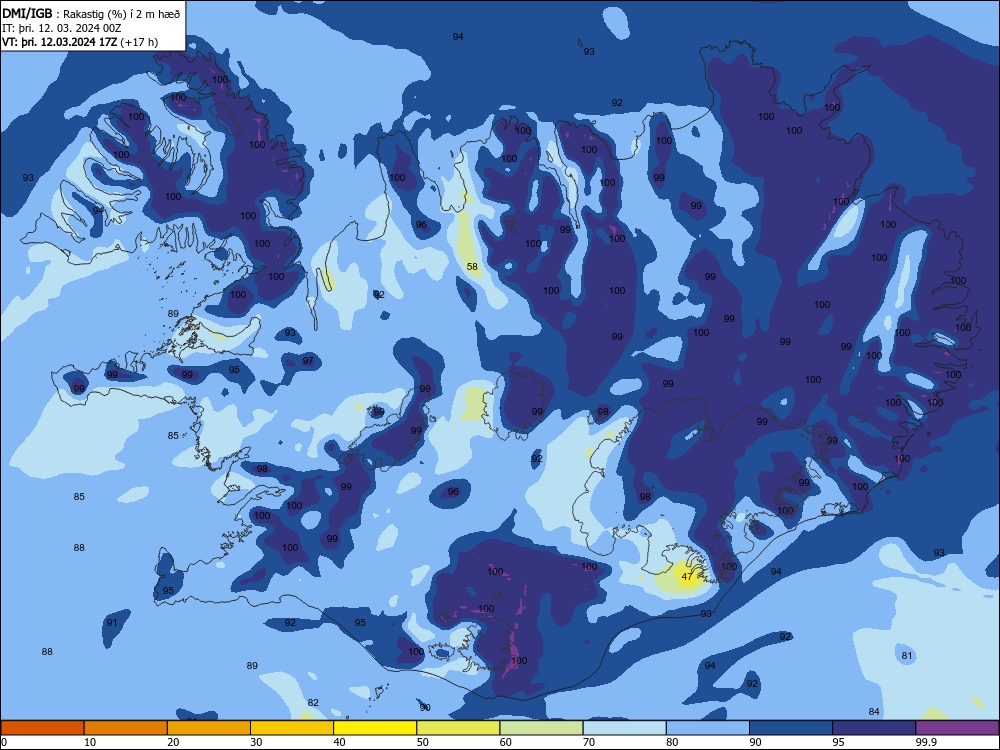Click the '91' value off the southwest coast
The image size is (1000, 750).
(x=112, y=622)
